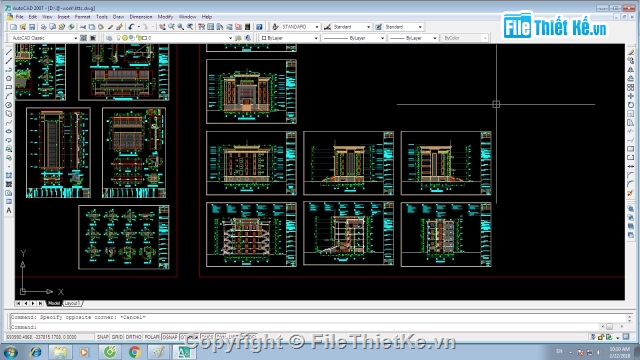
Task: Open the ByLayer color control dropdown
Action: click(289, 38)
